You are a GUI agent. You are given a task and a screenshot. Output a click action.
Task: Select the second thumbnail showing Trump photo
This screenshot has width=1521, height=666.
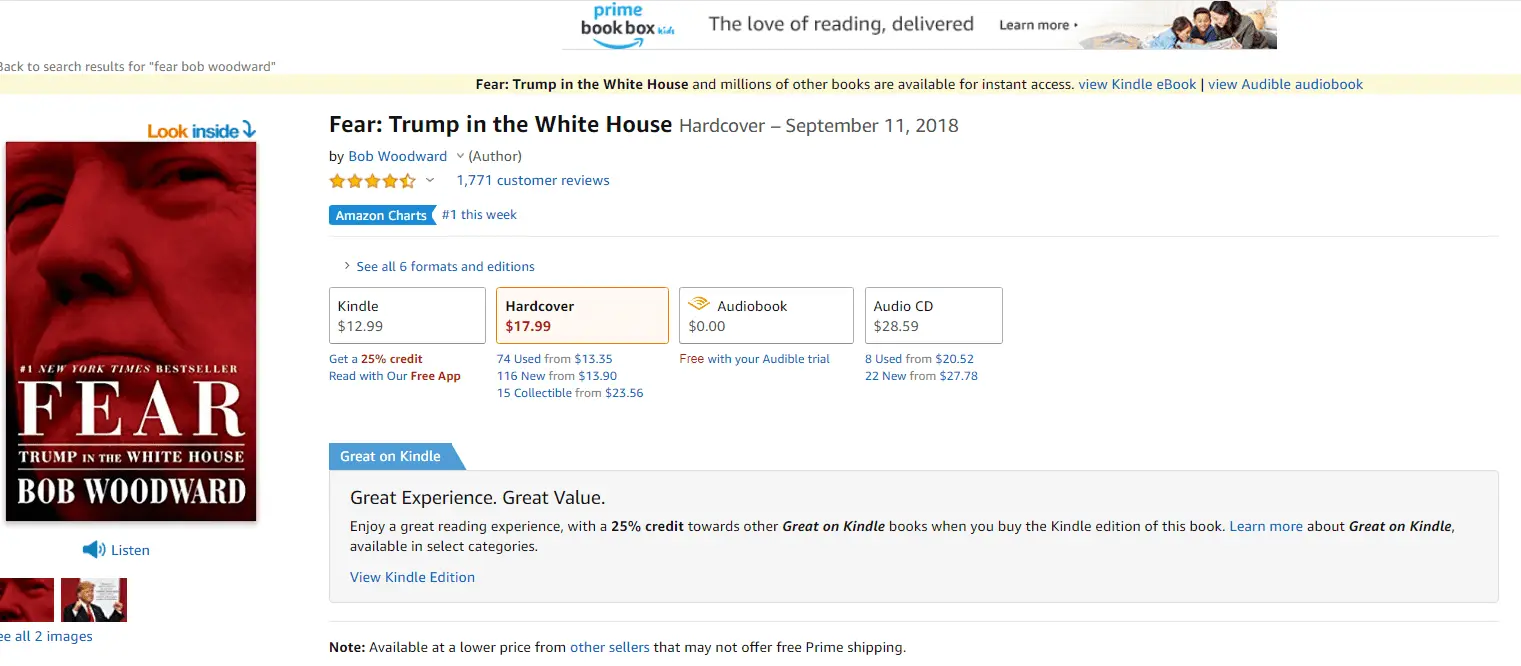(94, 600)
